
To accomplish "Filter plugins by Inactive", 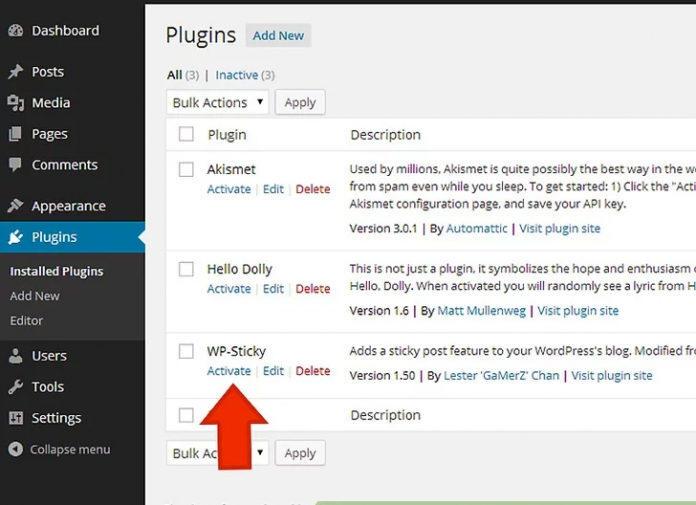I will [236, 75].
